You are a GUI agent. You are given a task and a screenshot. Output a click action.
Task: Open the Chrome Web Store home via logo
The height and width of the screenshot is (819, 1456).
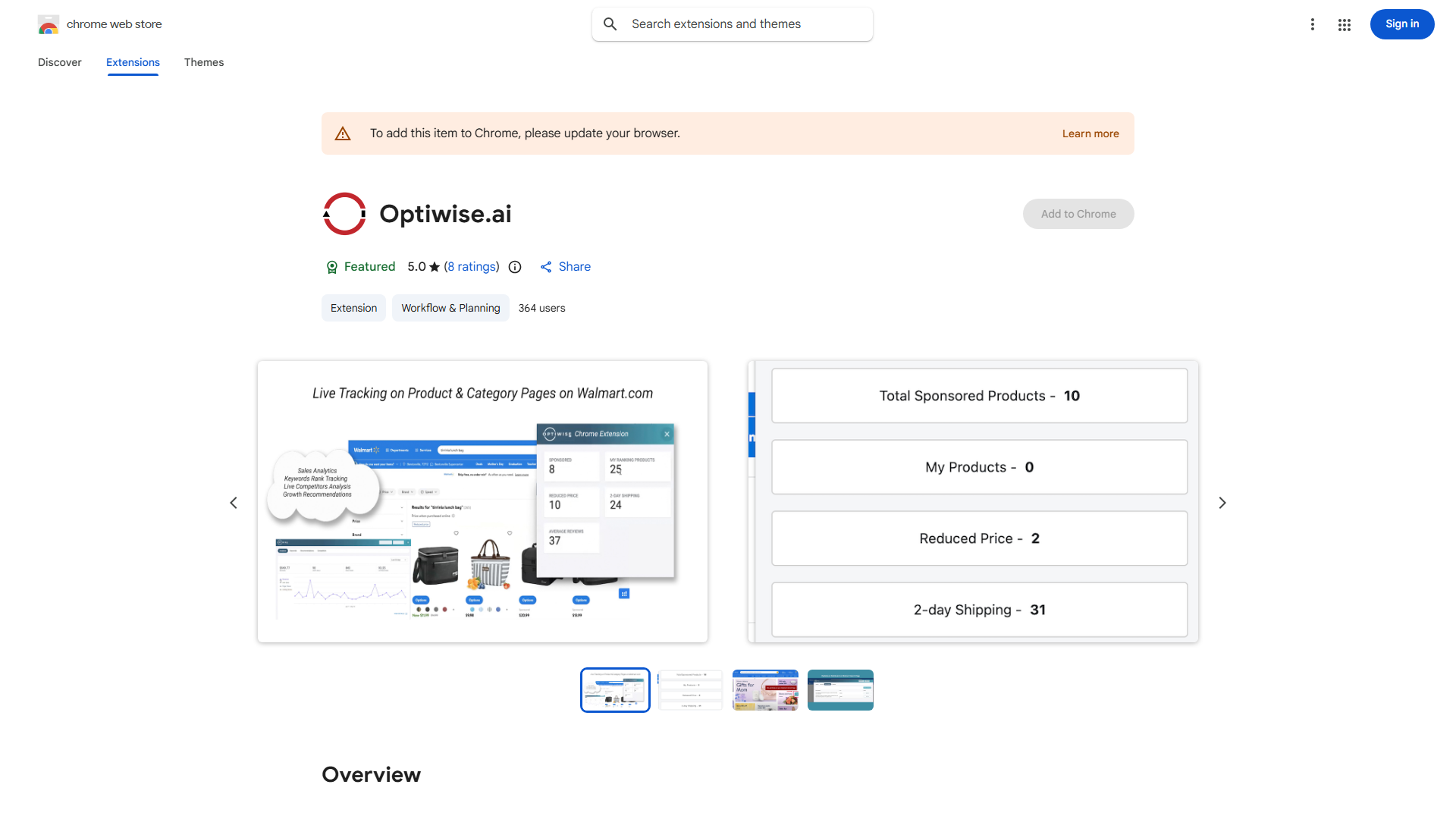[x=49, y=24]
